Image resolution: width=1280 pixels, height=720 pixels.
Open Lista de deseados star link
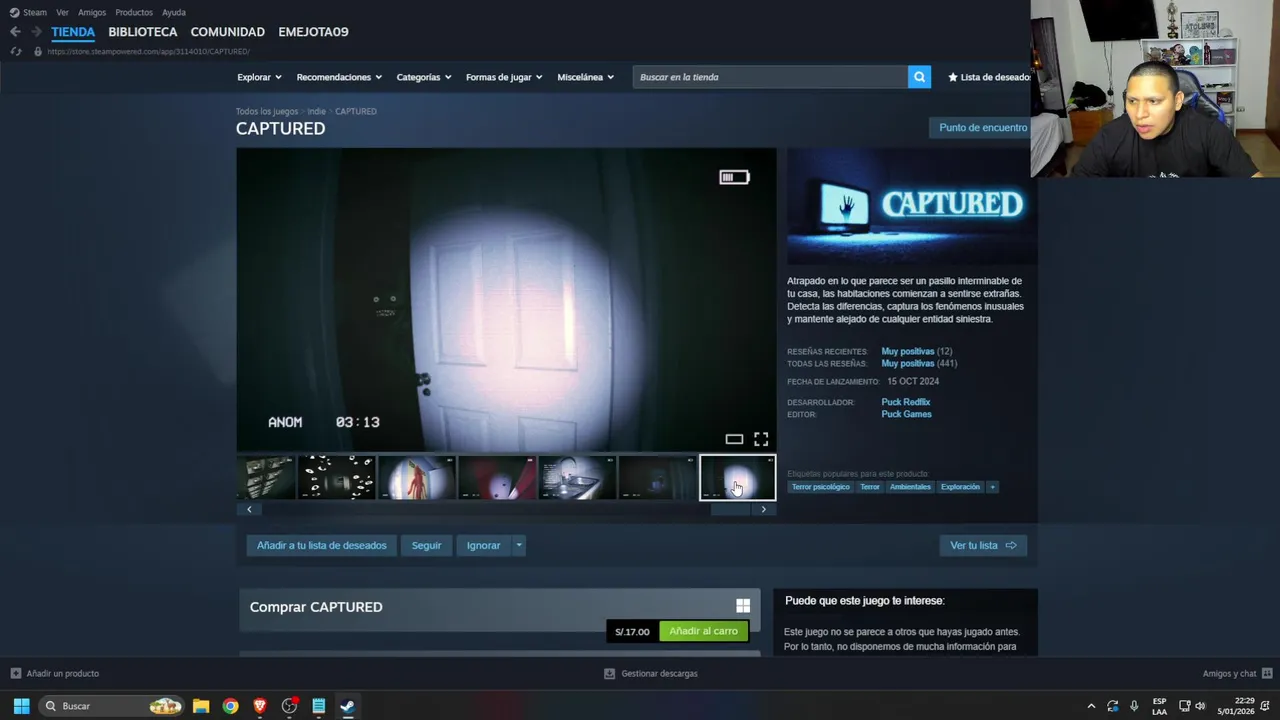click(x=988, y=77)
